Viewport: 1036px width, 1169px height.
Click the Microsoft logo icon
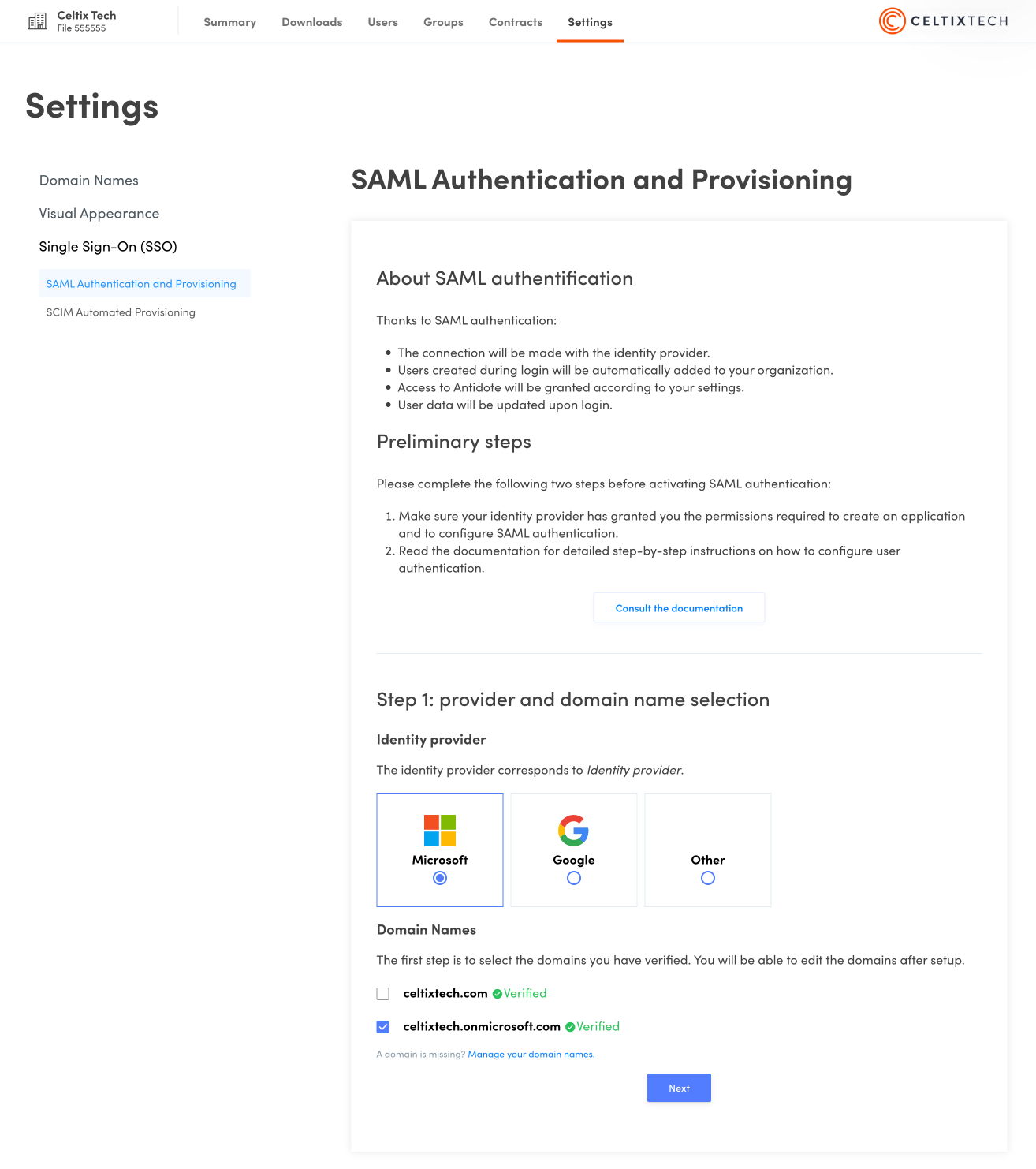tap(440, 831)
